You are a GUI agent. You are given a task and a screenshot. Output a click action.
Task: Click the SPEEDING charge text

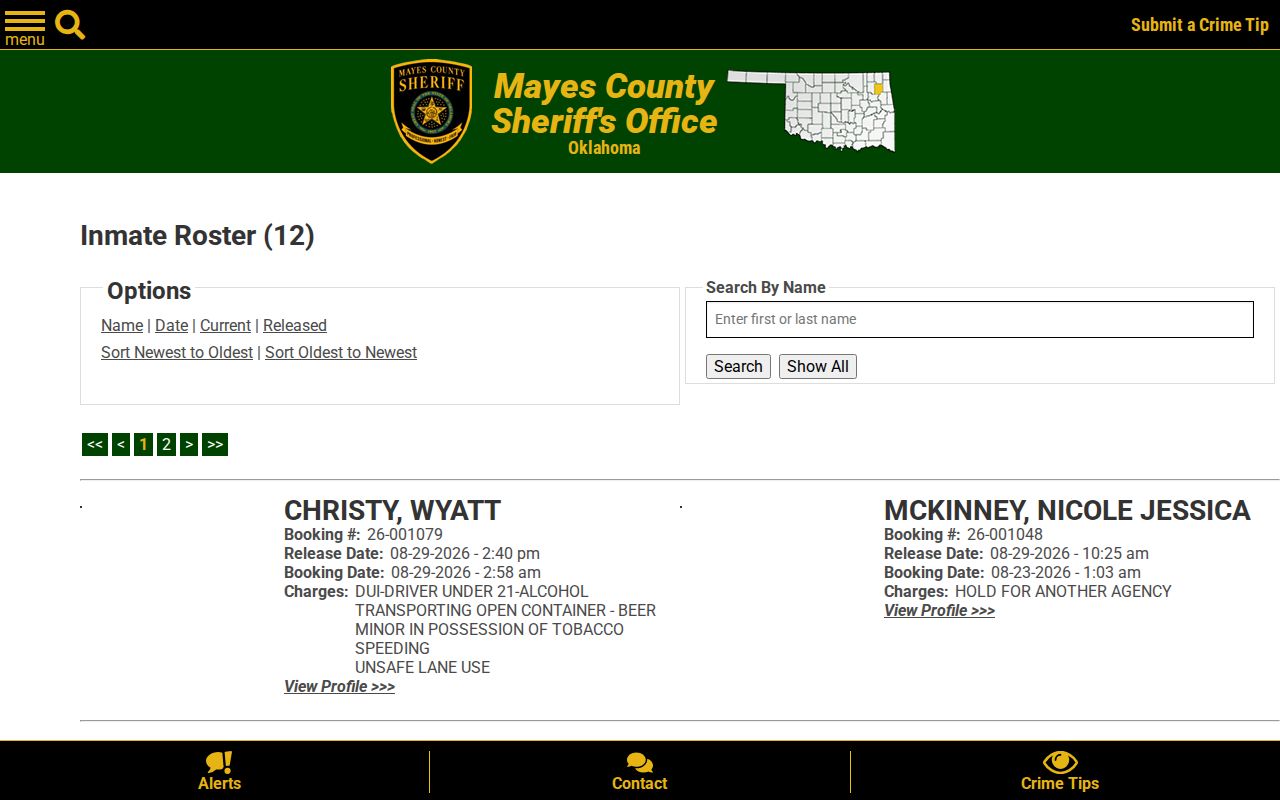pos(392,648)
